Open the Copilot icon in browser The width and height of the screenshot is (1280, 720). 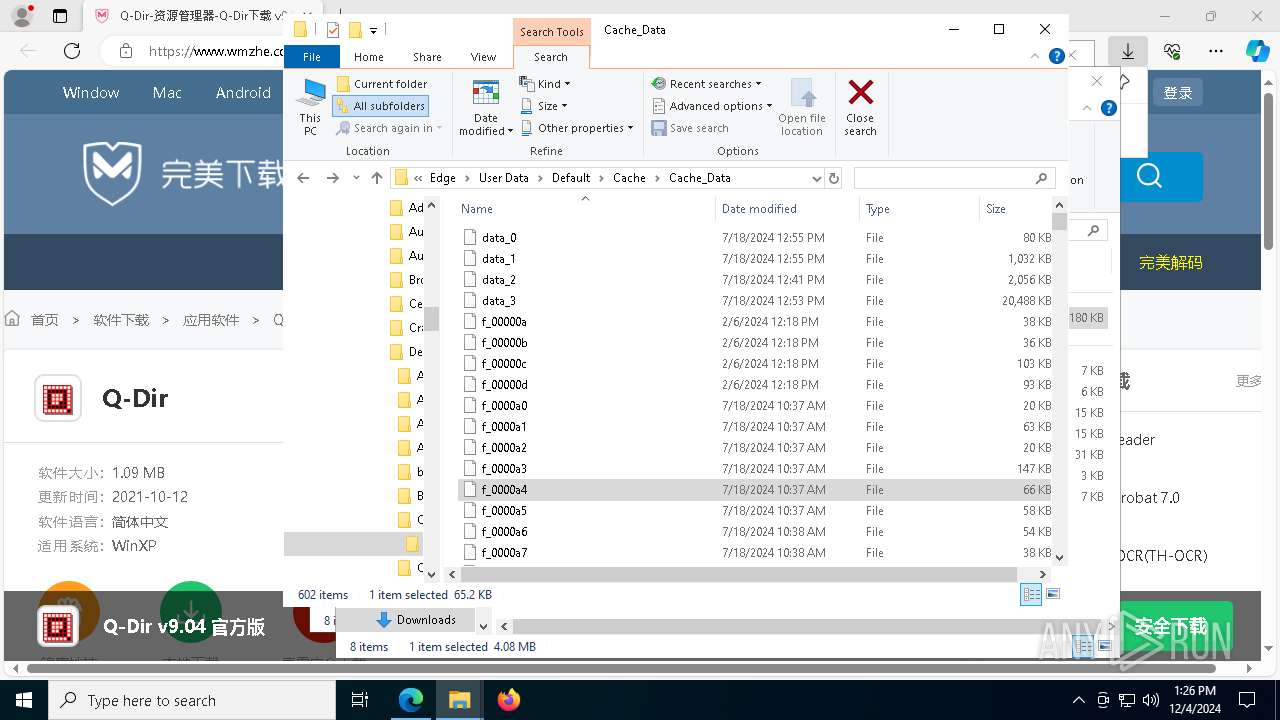tap(1258, 51)
